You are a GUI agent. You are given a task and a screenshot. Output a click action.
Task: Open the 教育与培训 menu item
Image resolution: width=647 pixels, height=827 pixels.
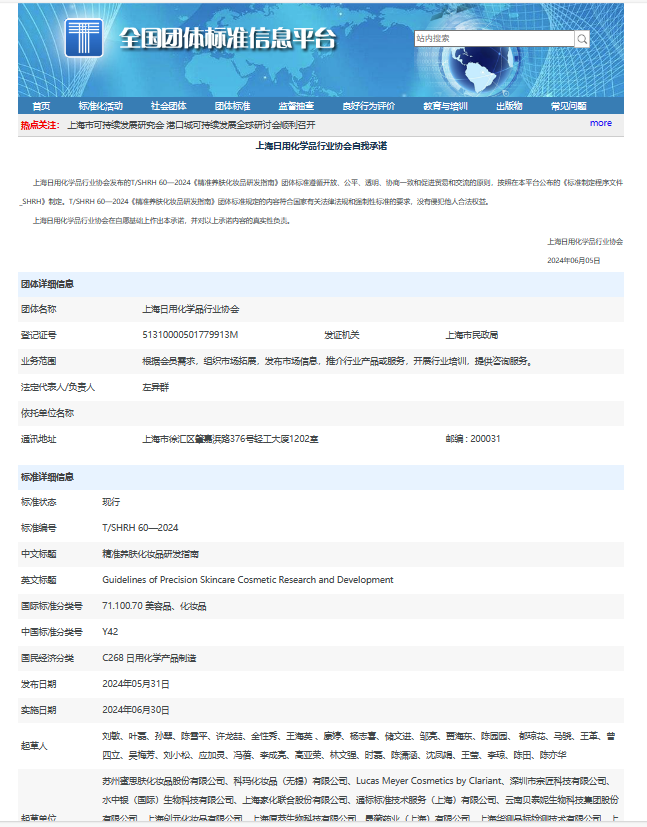[446, 106]
